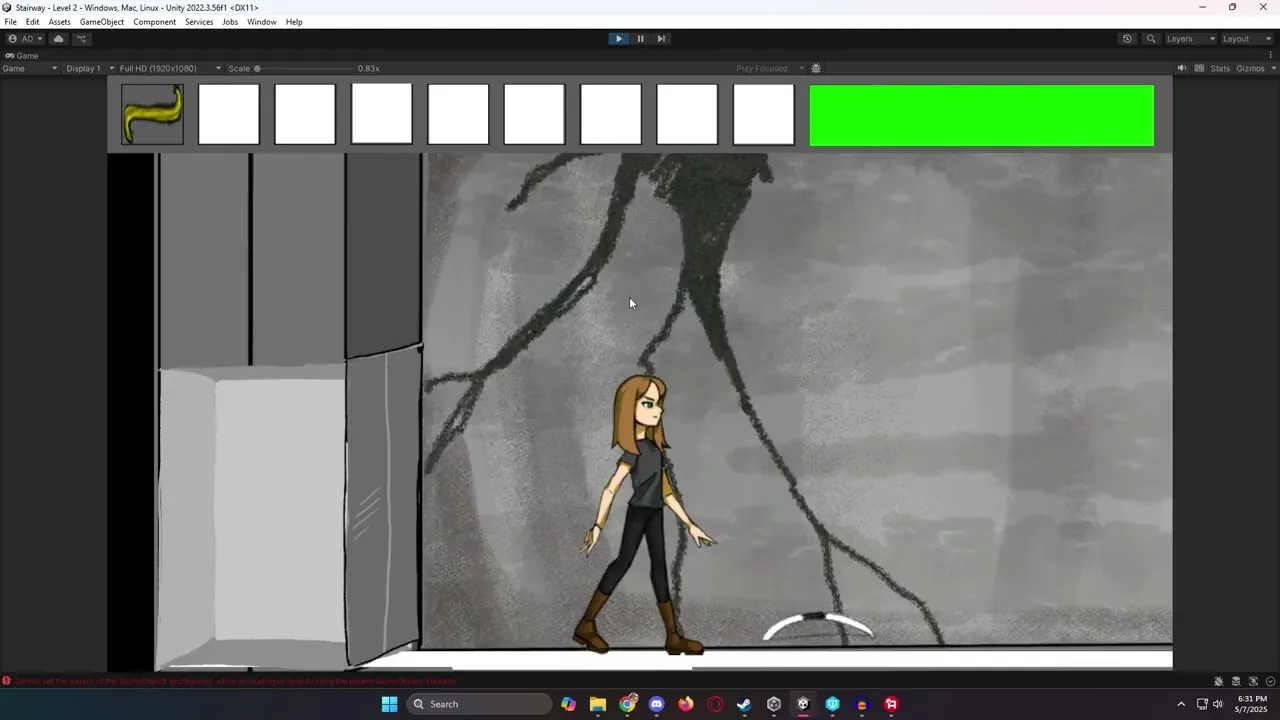This screenshot has width=1280, height=720.
Task: Open Google Chrome from the taskbar
Action: click(x=627, y=704)
